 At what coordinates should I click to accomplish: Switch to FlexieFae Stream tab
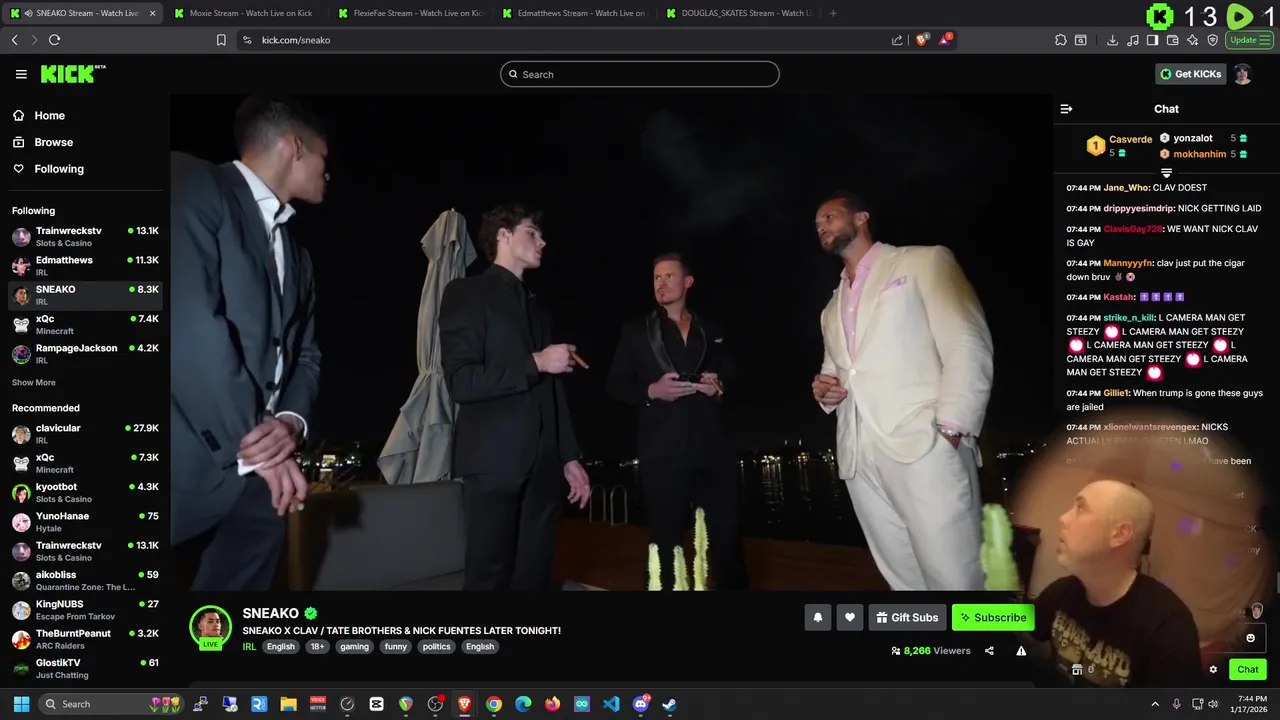pyautogui.click(x=409, y=13)
